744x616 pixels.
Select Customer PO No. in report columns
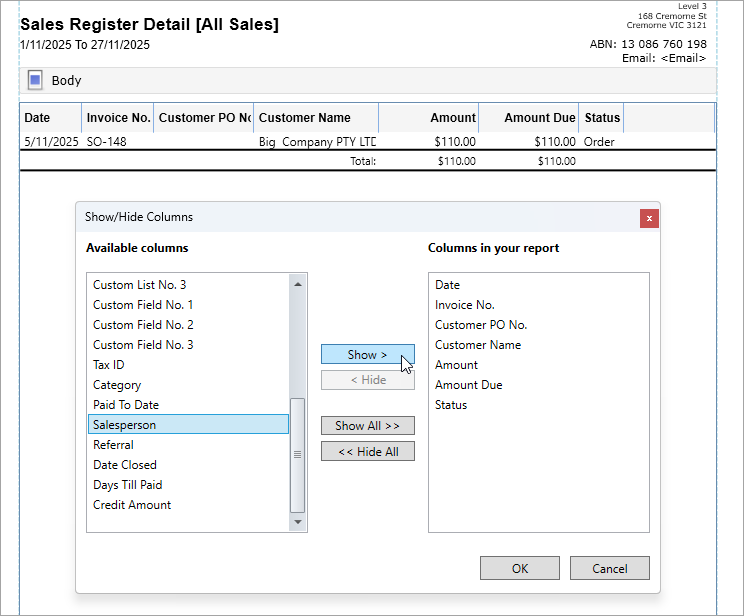tap(481, 325)
